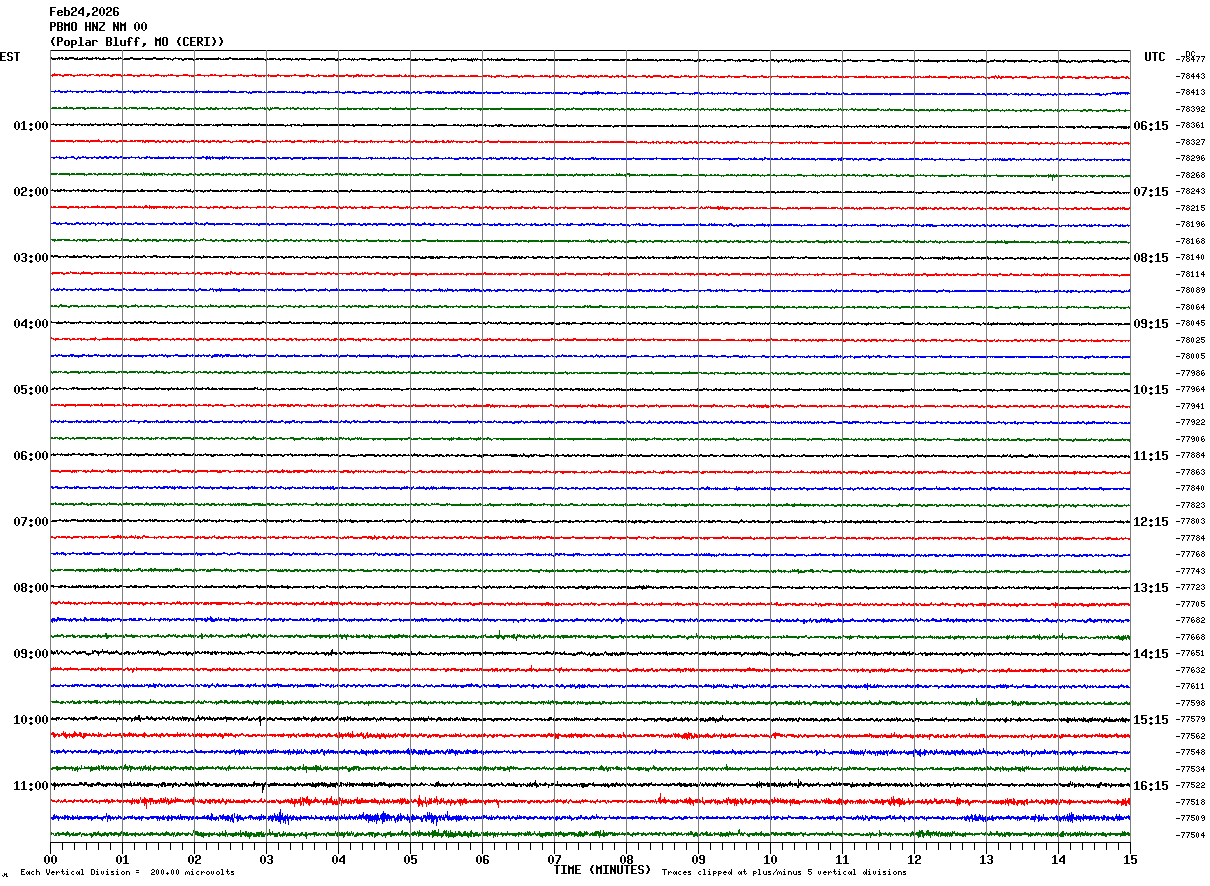Screen dimensions: 1210x886
Task: Click the 11:15 UTC time label
Action: pos(1151,456)
